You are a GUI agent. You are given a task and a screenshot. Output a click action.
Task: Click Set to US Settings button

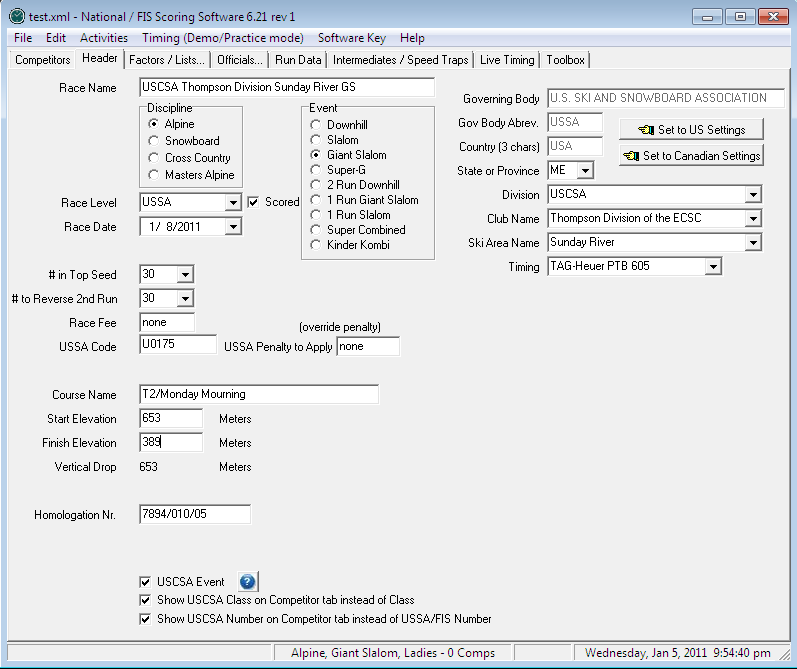[x=691, y=130]
